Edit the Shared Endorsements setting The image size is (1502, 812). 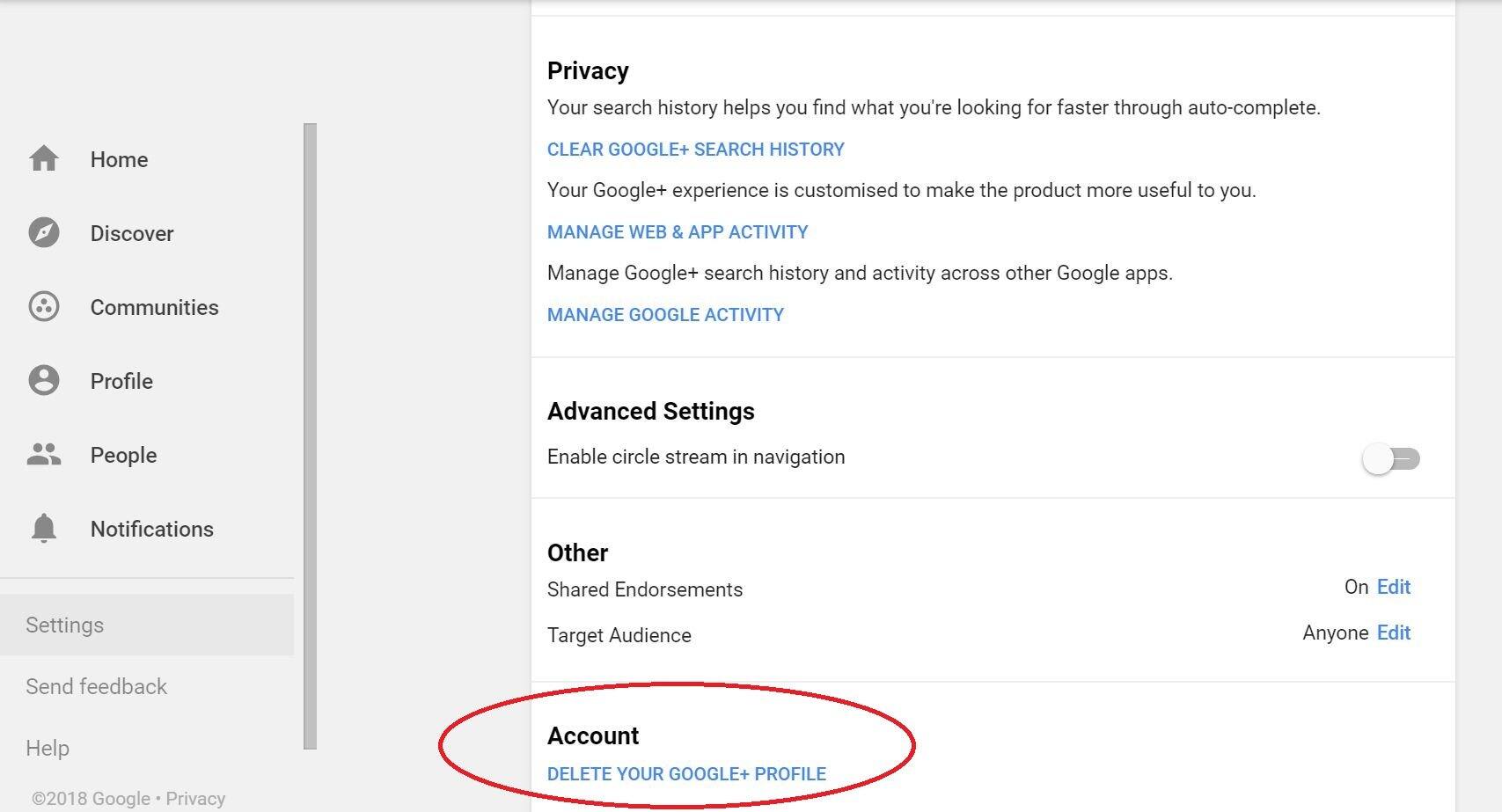click(1394, 587)
